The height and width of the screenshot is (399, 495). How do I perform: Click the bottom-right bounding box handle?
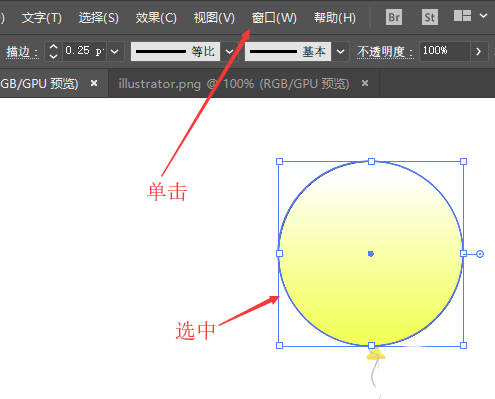click(463, 346)
